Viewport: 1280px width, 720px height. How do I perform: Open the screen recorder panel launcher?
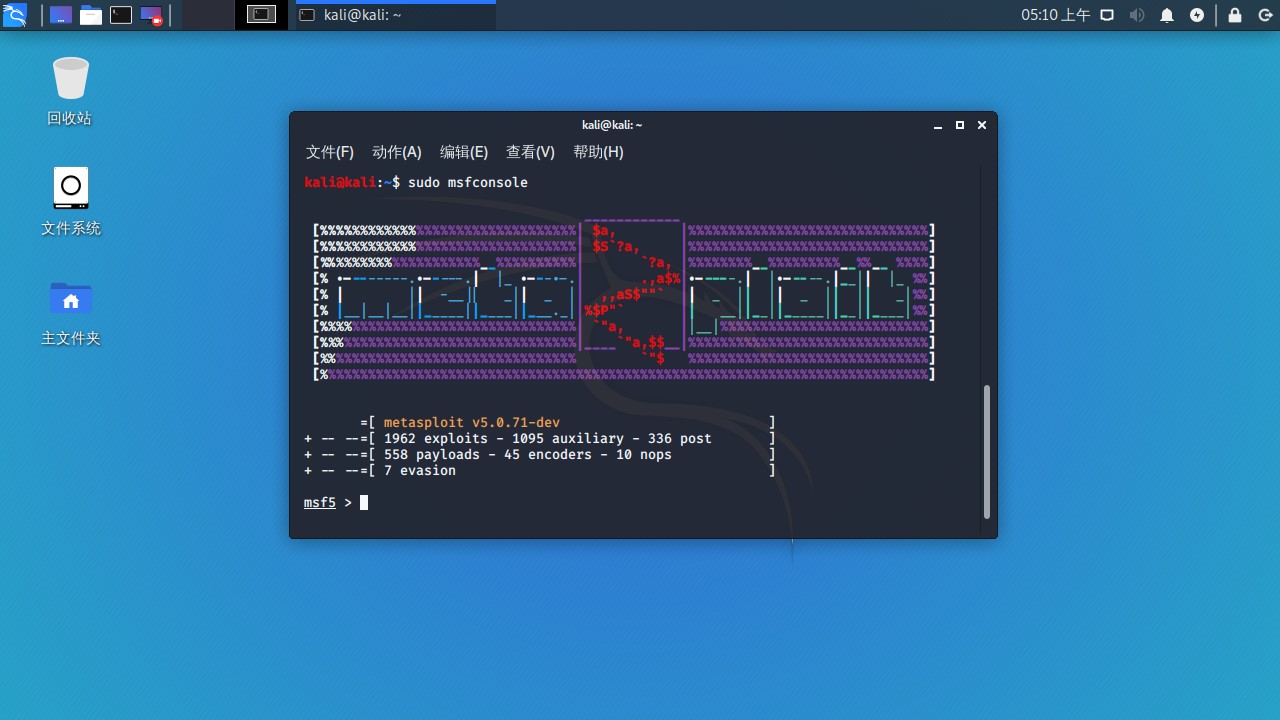pyautogui.click(x=151, y=15)
